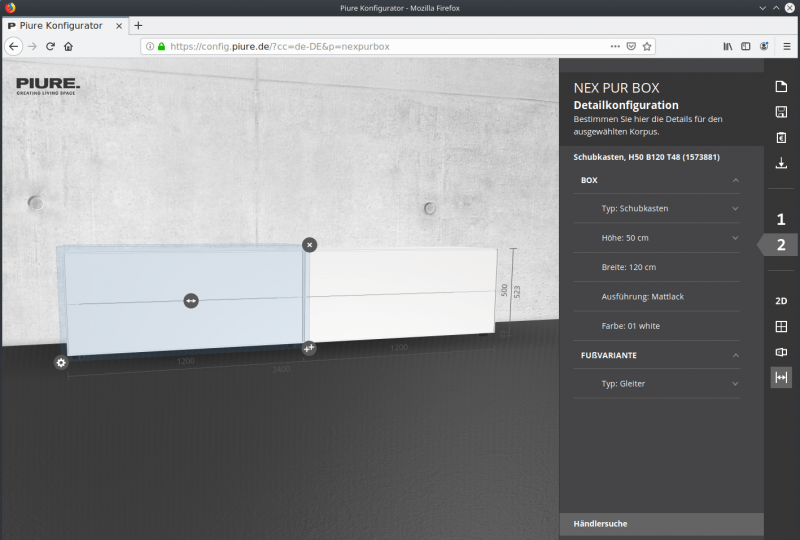Switch to 2D view
800x540 pixels.
coord(781,301)
